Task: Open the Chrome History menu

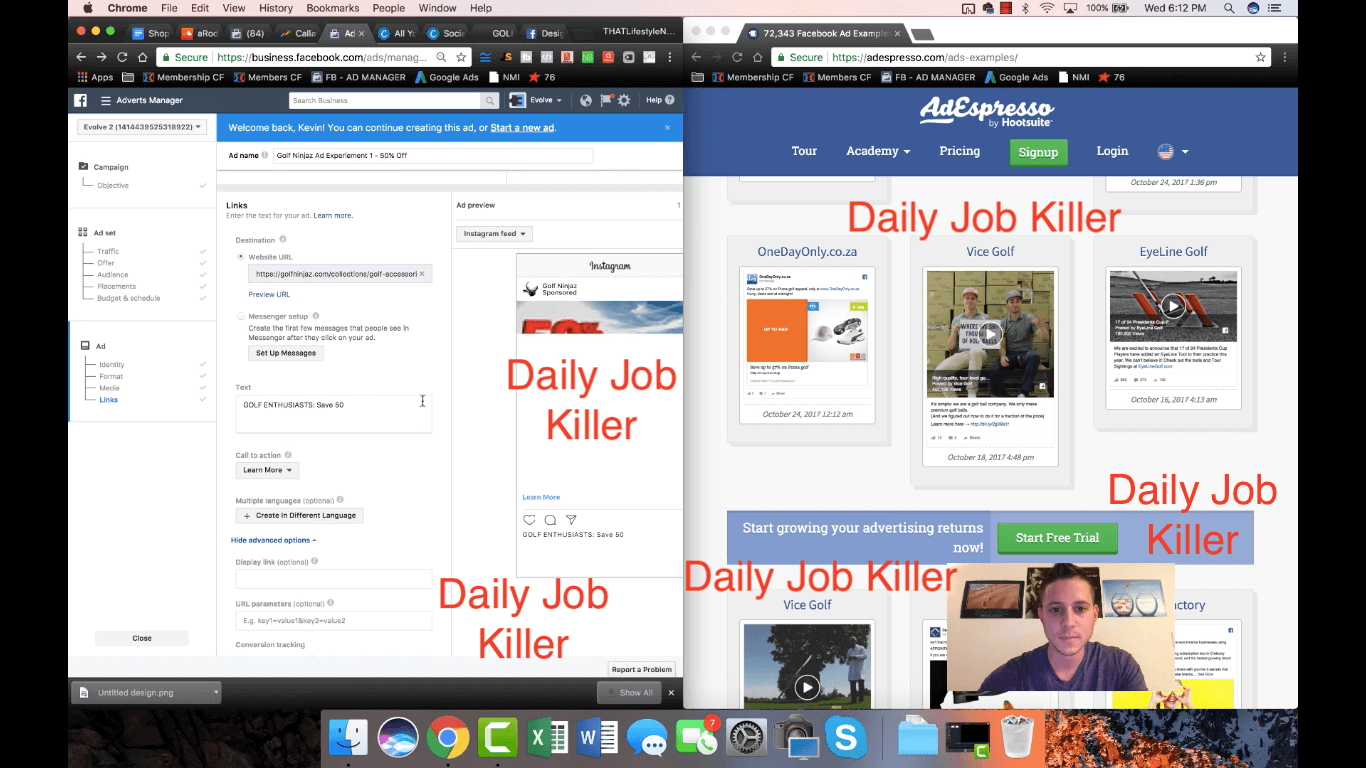Action: click(x=276, y=8)
